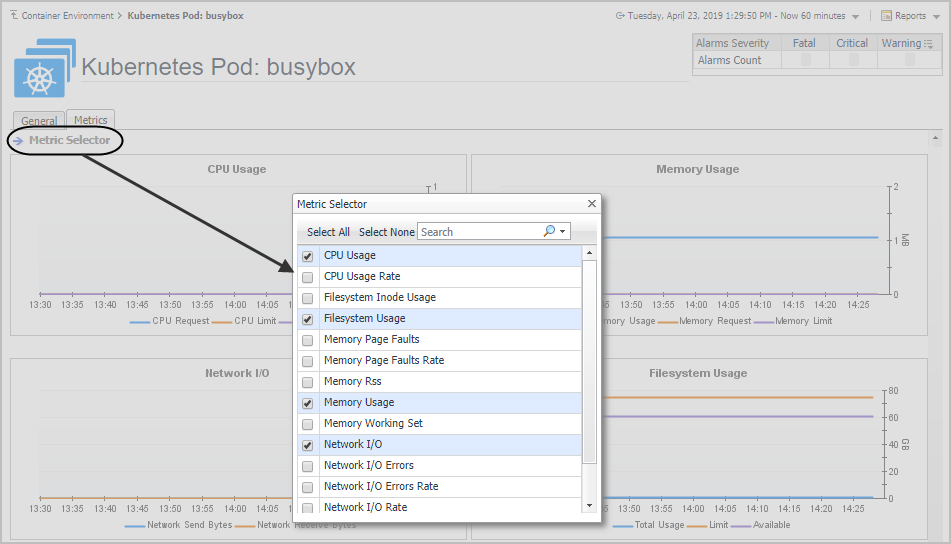The height and width of the screenshot is (544, 951).
Task: Enable the Memory Page Faults checkbox
Action: (307, 340)
